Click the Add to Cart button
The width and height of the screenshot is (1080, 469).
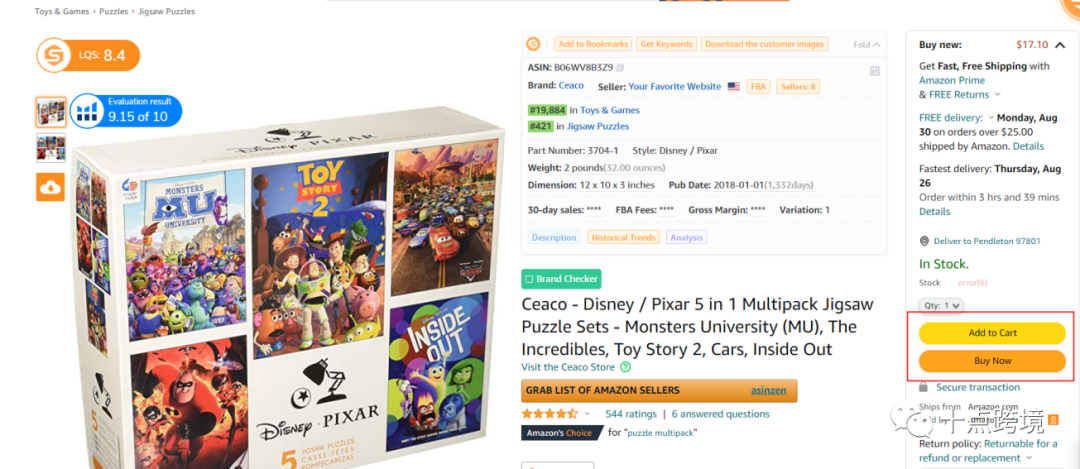coord(992,333)
